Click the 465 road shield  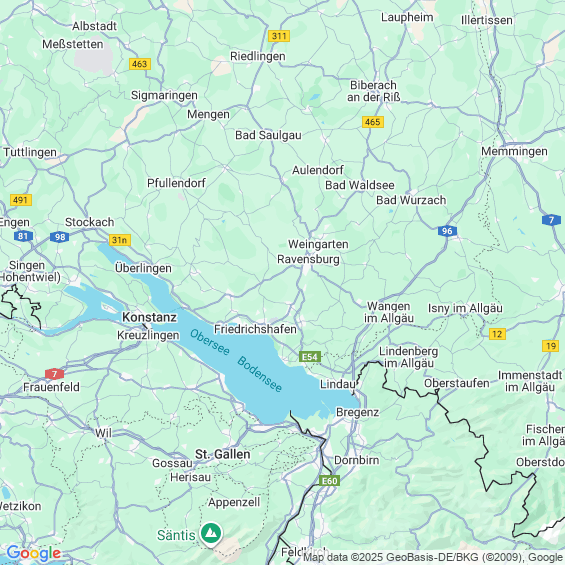pos(373,122)
